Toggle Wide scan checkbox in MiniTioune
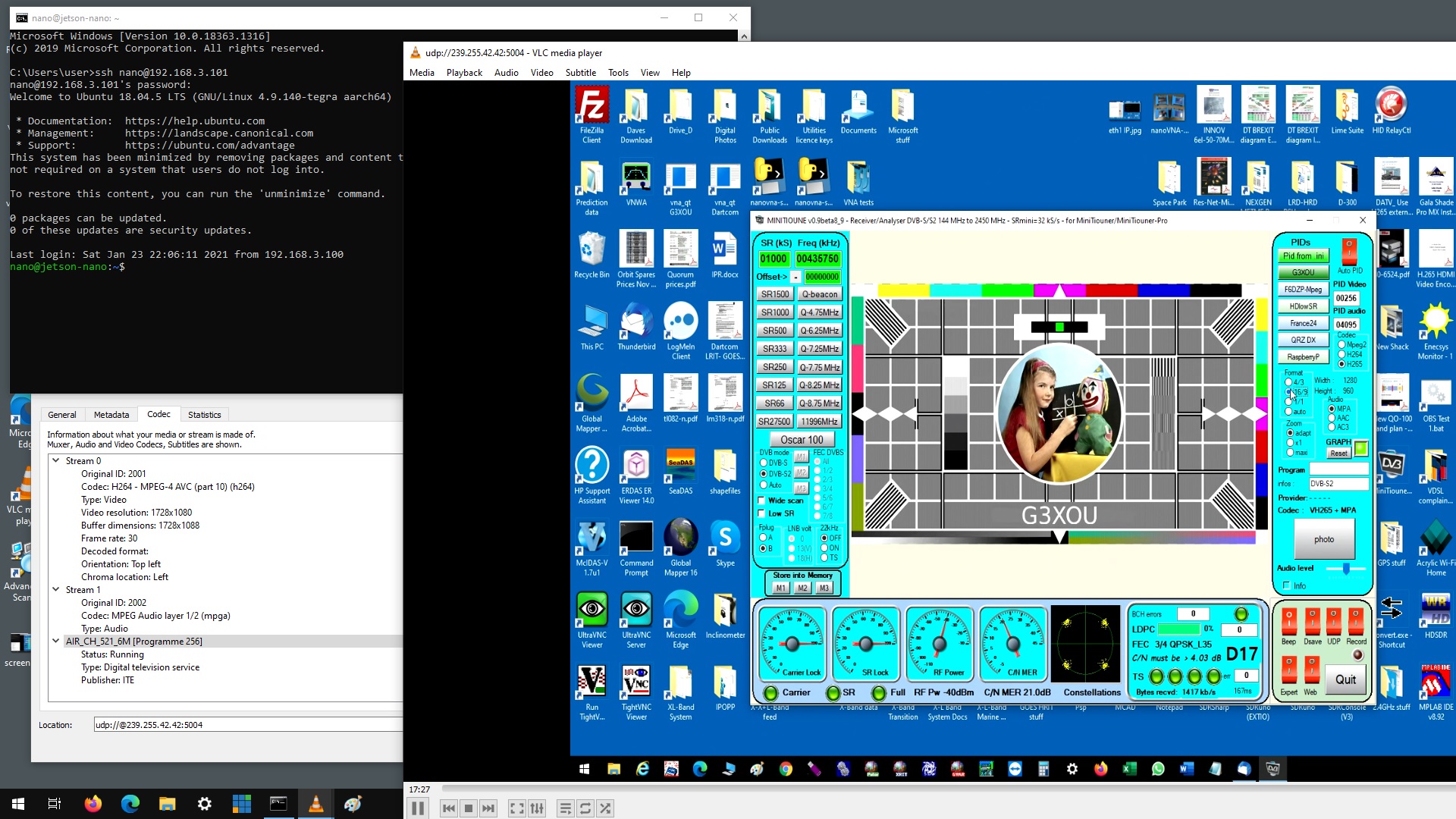Image resolution: width=1456 pixels, height=819 pixels. tap(762, 501)
